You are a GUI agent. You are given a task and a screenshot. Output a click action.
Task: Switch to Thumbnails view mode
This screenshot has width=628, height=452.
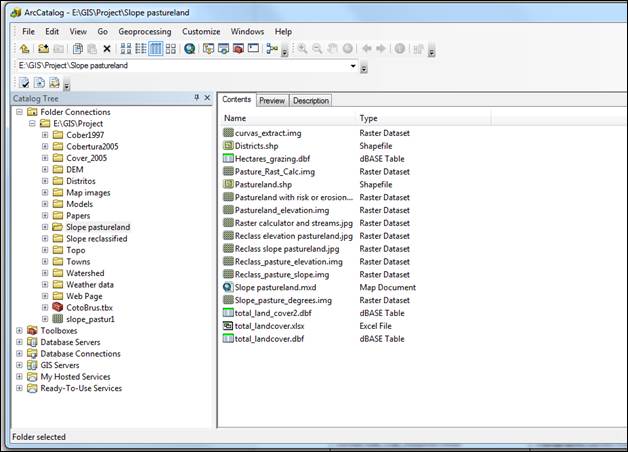(x=171, y=48)
